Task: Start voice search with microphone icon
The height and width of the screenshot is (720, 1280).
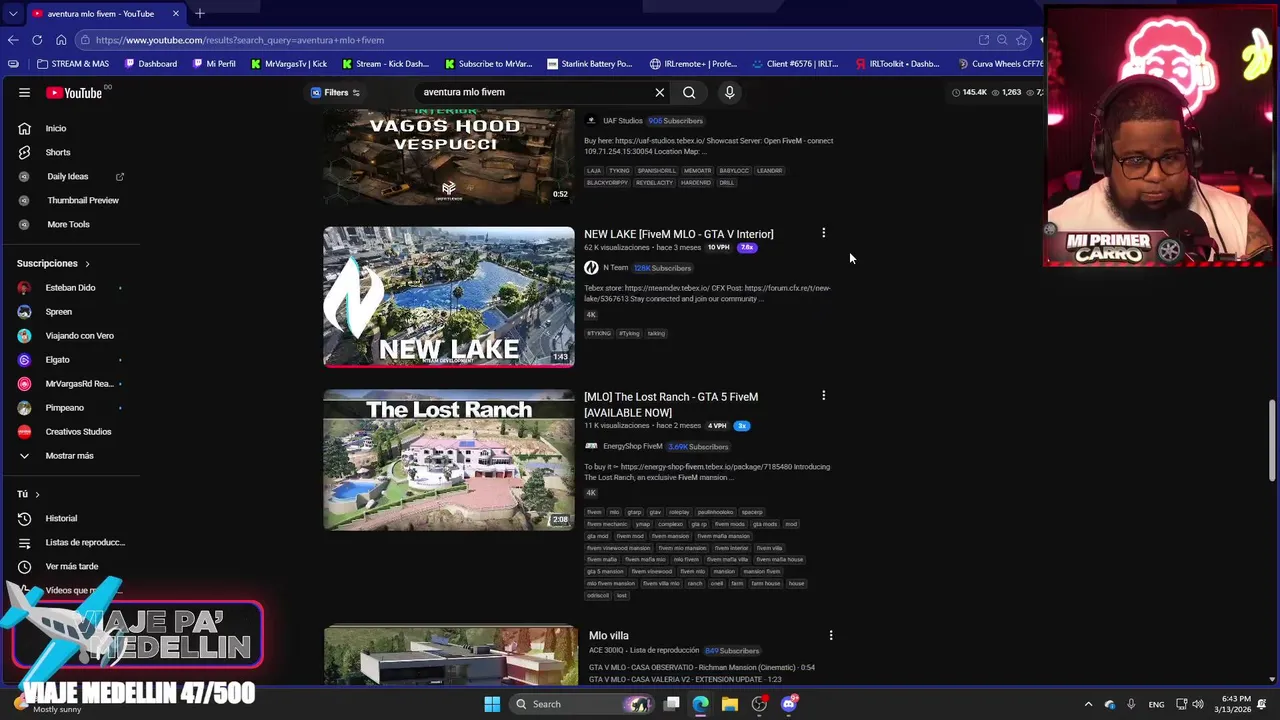Action: (730, 92)
